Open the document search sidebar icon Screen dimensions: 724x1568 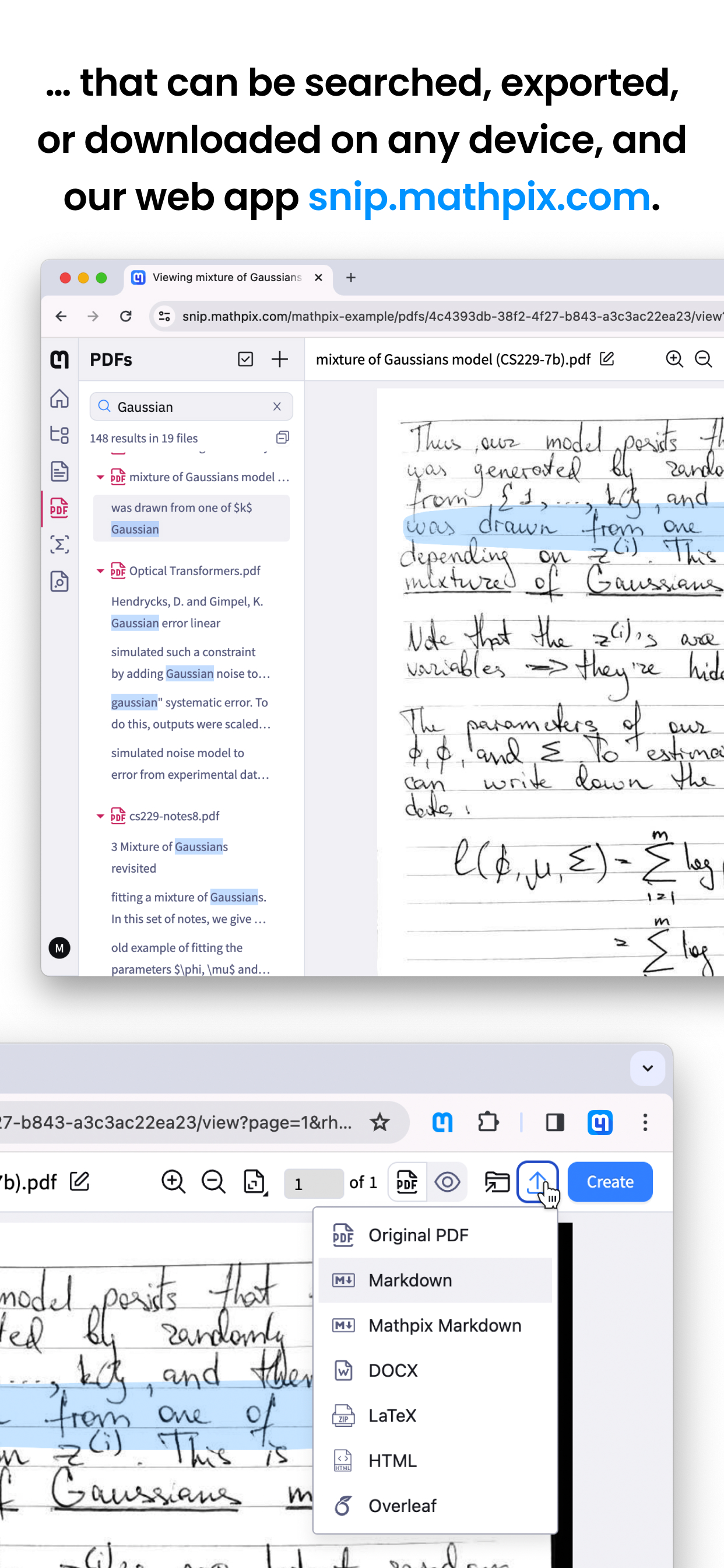(59, 582)
